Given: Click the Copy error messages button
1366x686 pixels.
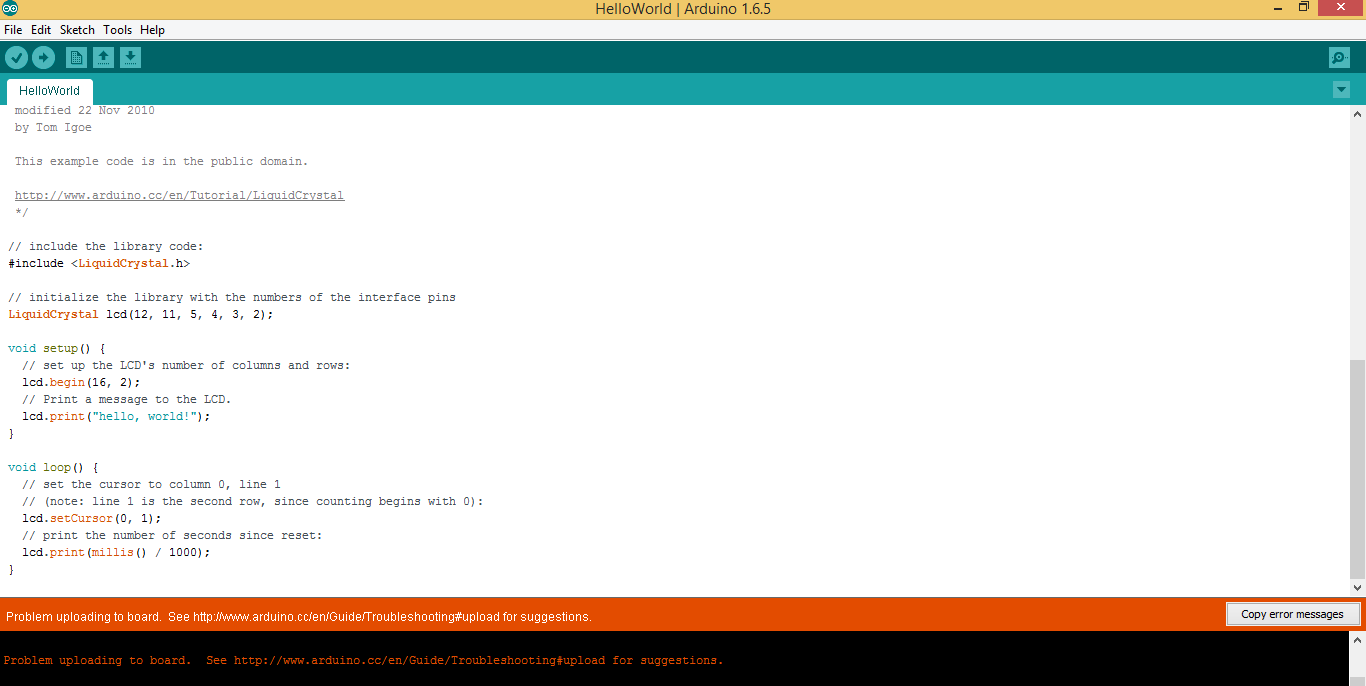Looking at the screenshot, I should click(x=1292, y=614).
